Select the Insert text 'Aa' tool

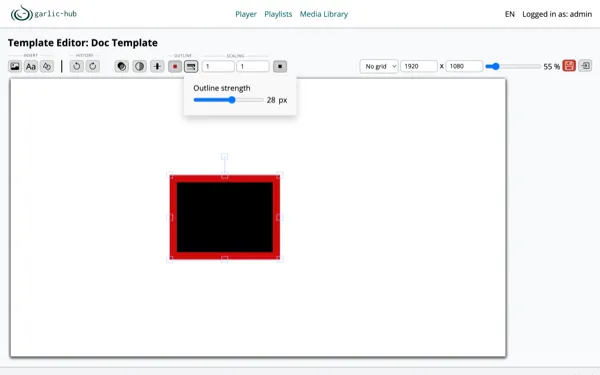click(x=31, y=66)
